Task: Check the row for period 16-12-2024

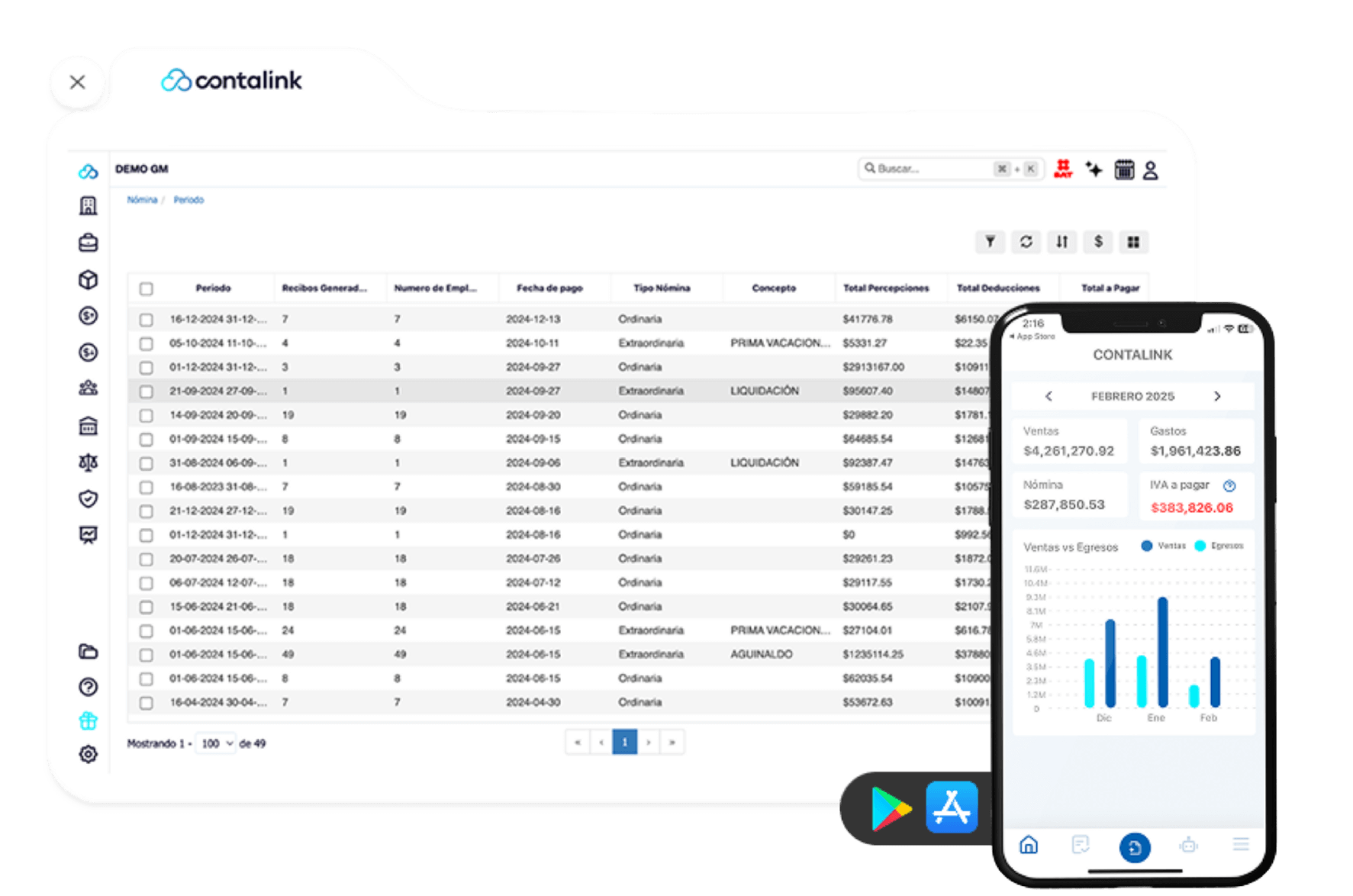Action: click(147, 320)
